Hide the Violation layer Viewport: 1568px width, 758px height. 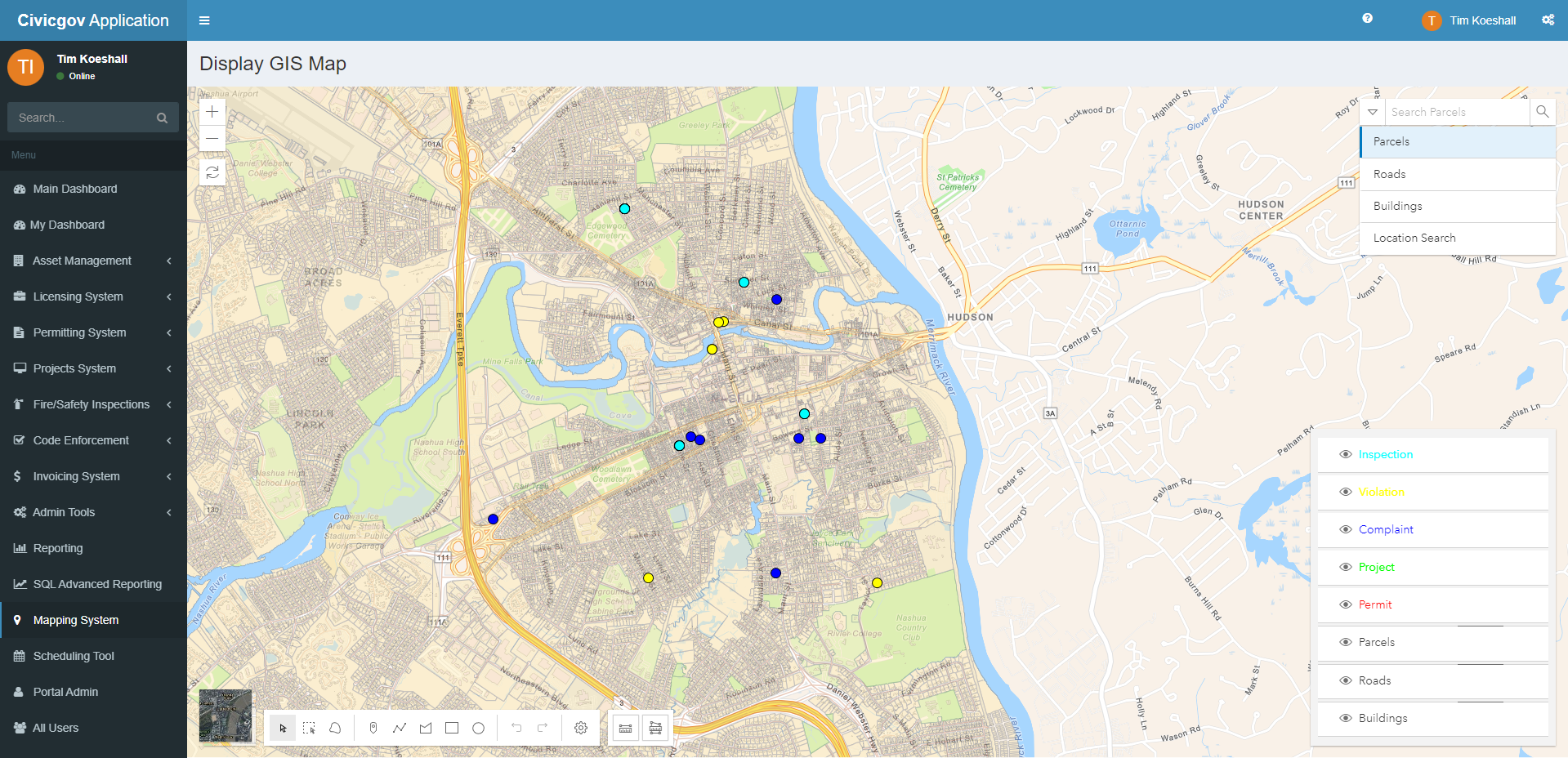(x=1345, y=492)
